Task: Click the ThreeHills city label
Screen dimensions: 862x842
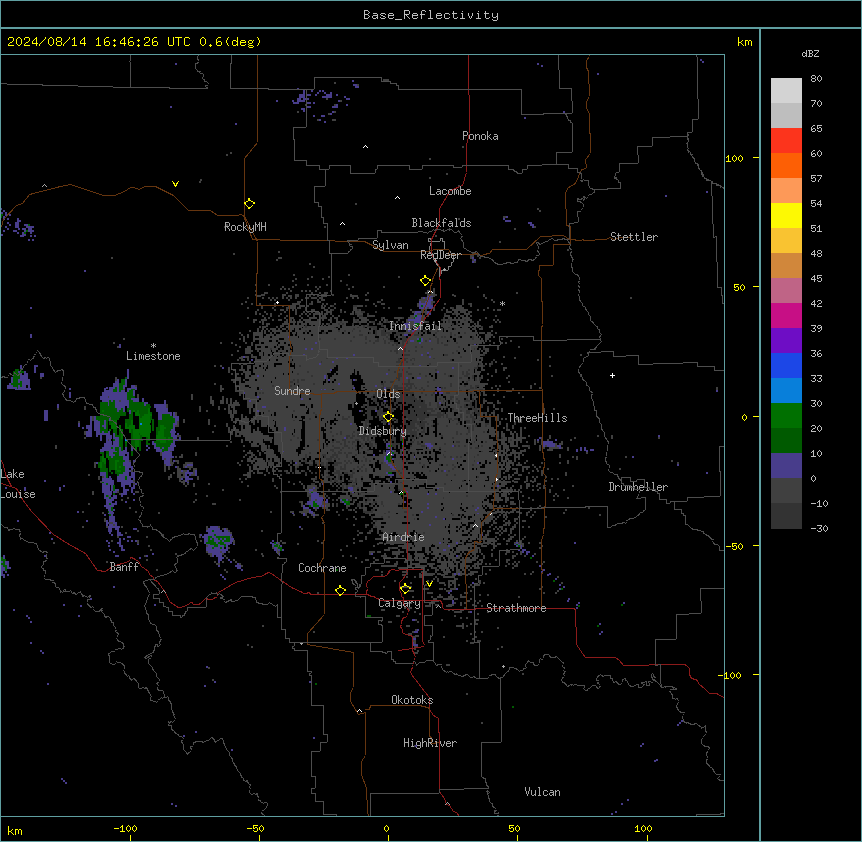Action: click(x=537, y=418)
